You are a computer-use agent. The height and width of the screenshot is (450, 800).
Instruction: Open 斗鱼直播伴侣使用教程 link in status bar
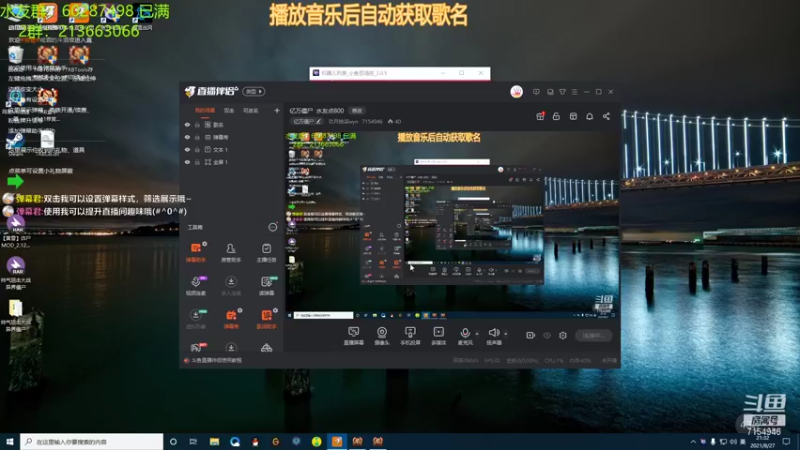(x=217, y=360)
